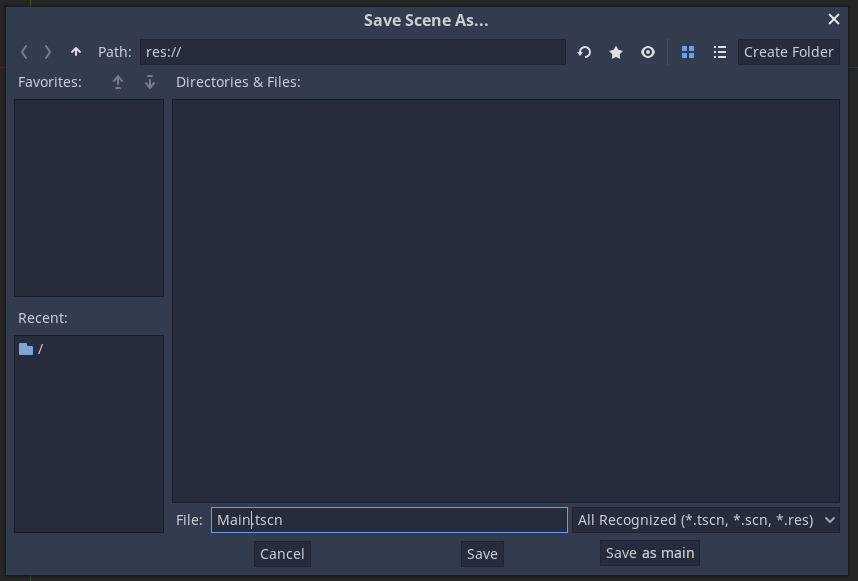Switch to thumbnail grid view
This screenshot has height=581, width=858.
click(688, 52)
